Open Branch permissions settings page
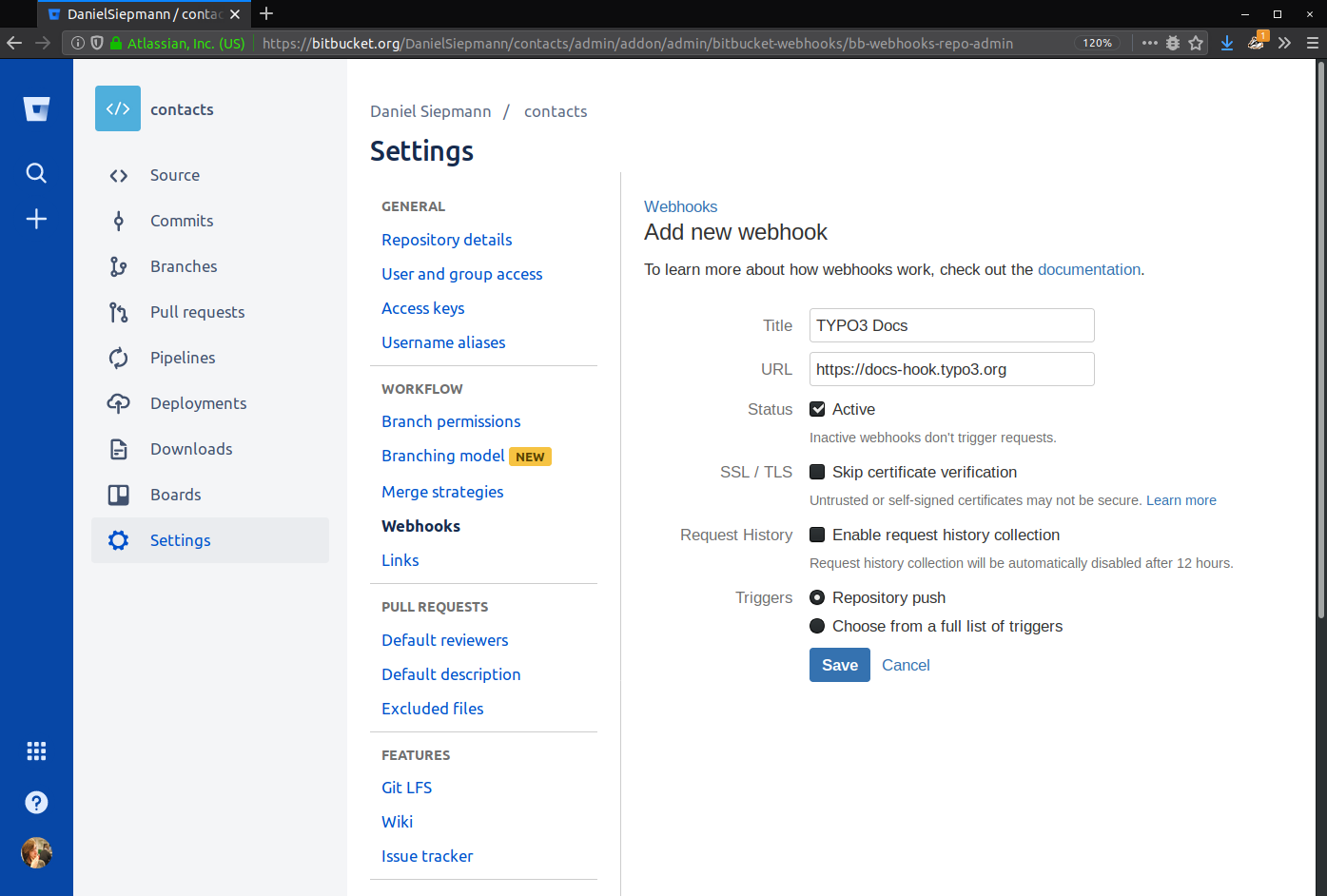Image resolution: width=1327 pixels, height=896 pixels. click(451, 421)
